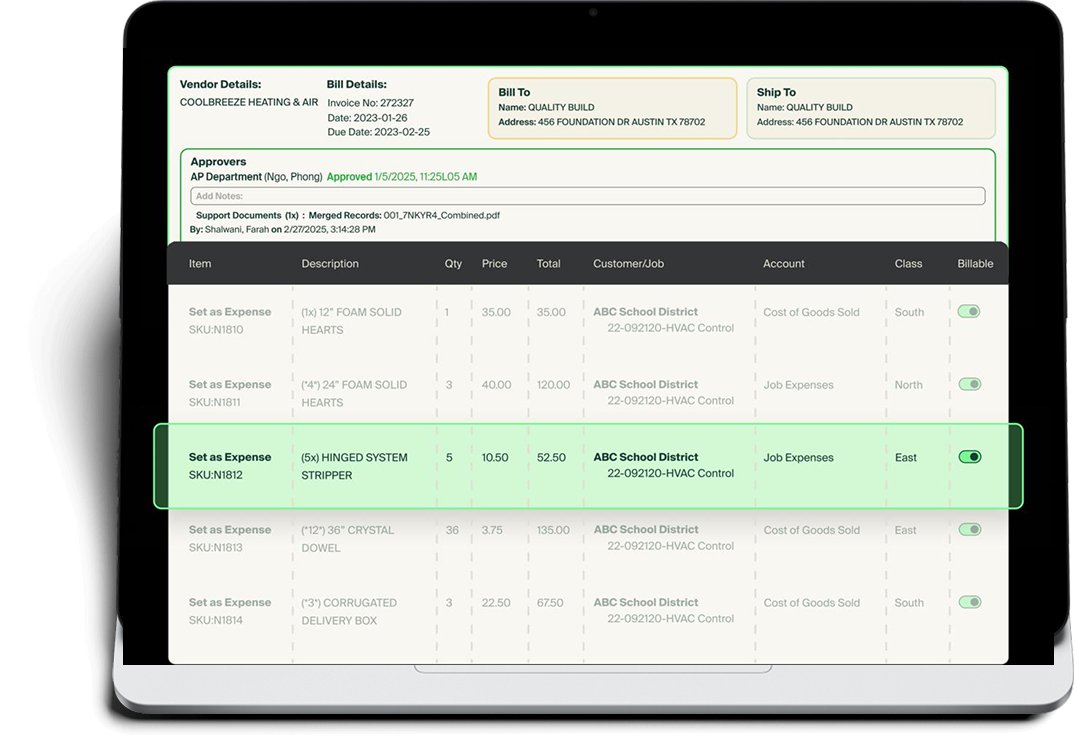Click the Item column header
The image size is (1075, 739).
[x=200, y=264]
